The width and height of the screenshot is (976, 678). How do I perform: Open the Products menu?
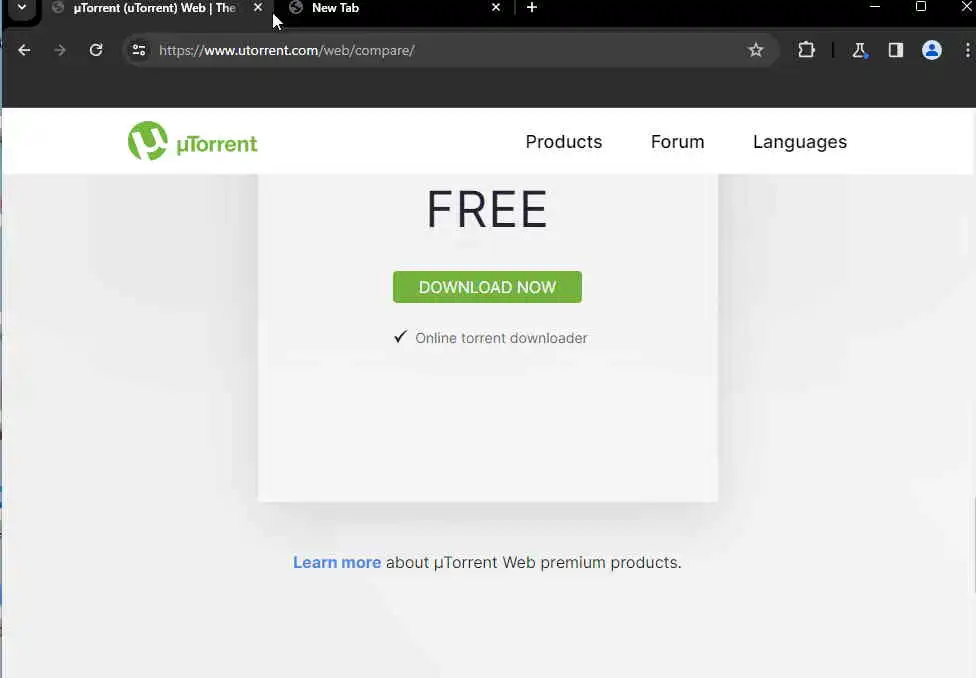564,142
